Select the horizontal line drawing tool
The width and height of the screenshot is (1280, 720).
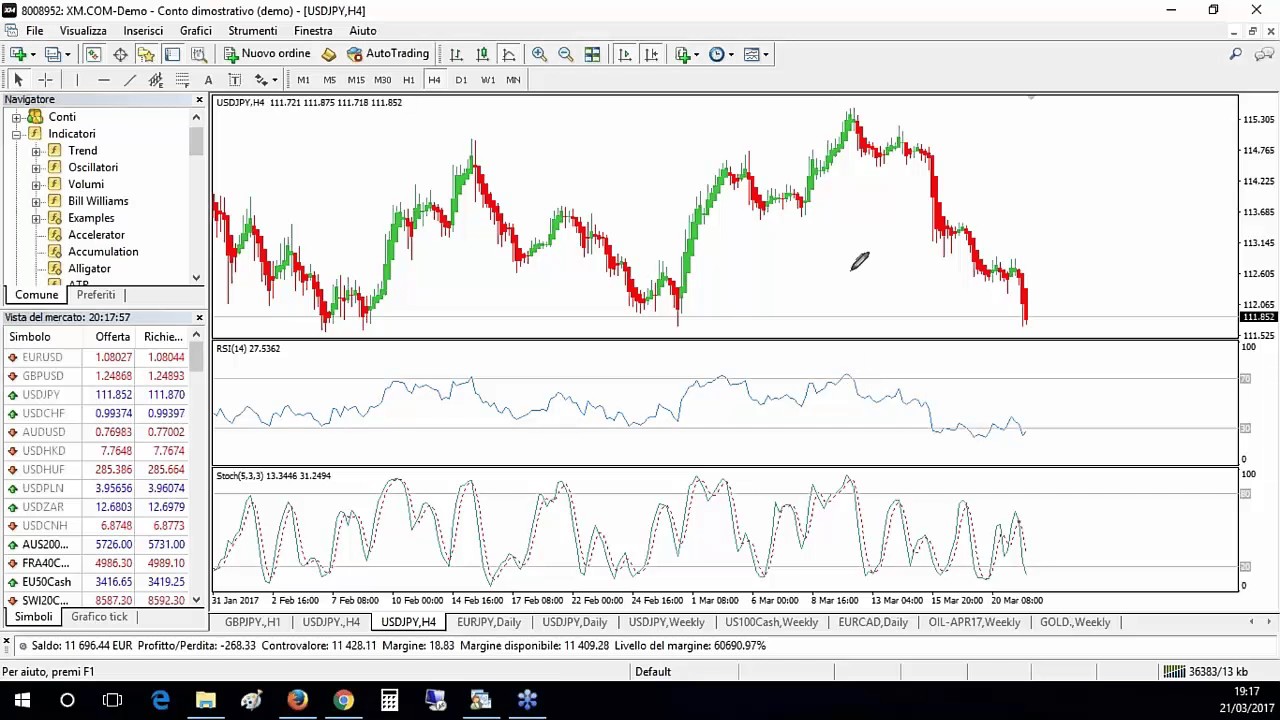103,80
